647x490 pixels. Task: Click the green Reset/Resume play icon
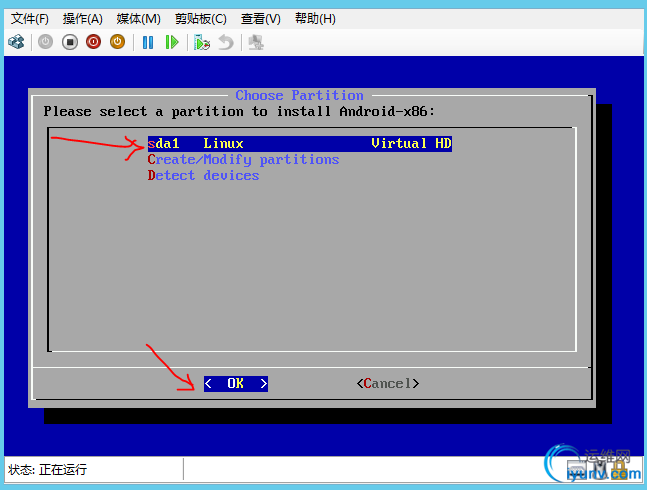[172, 42]
